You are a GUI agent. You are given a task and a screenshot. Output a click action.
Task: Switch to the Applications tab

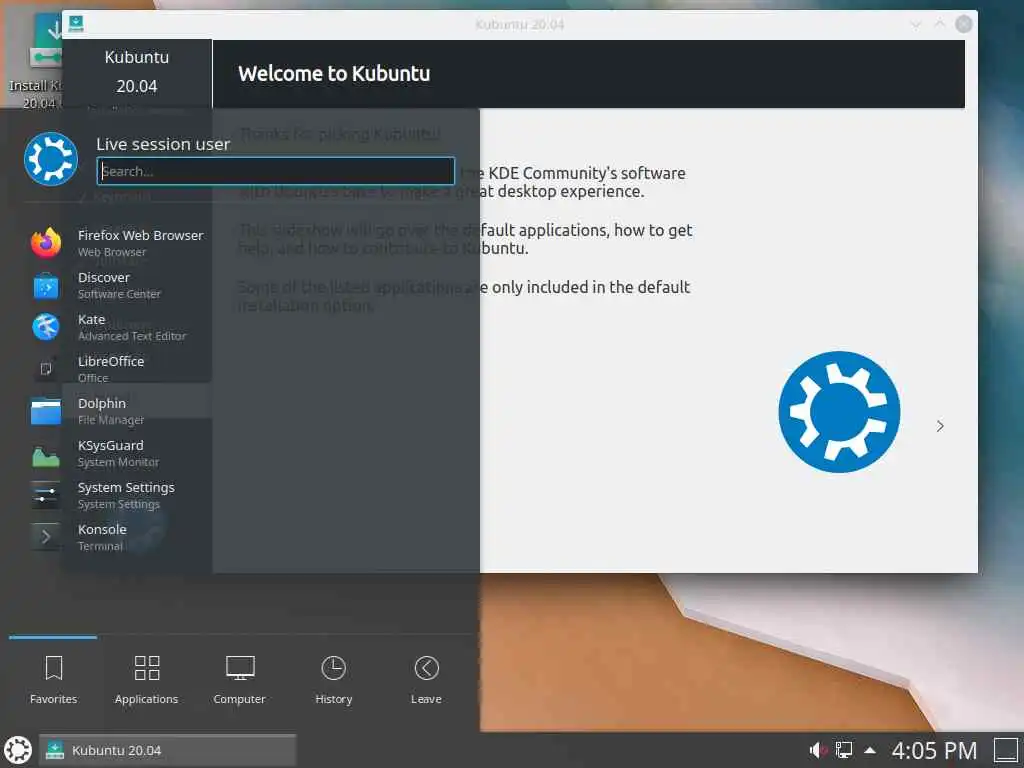click(x=146, y=680)
